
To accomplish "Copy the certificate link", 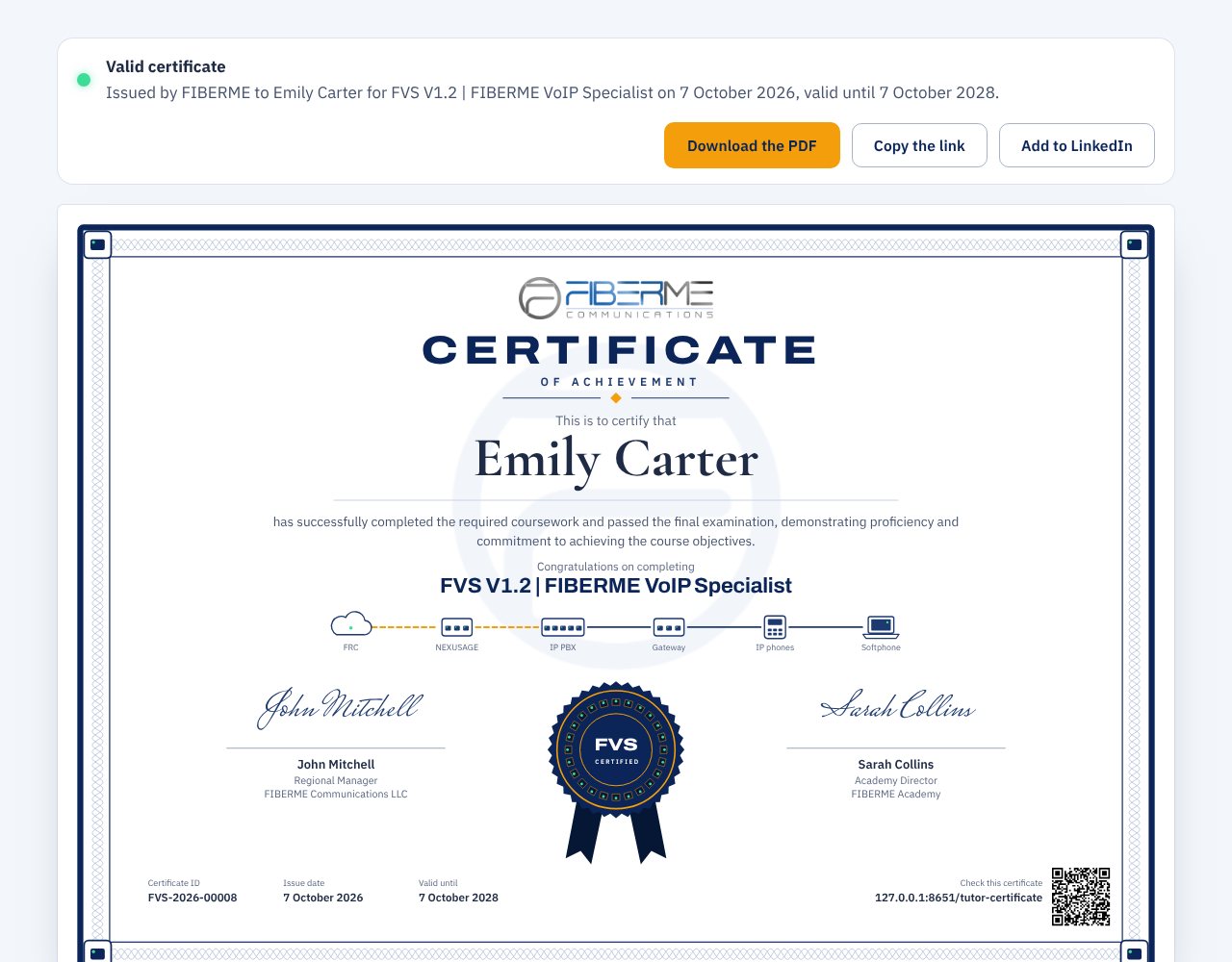I will click(919, 145).
